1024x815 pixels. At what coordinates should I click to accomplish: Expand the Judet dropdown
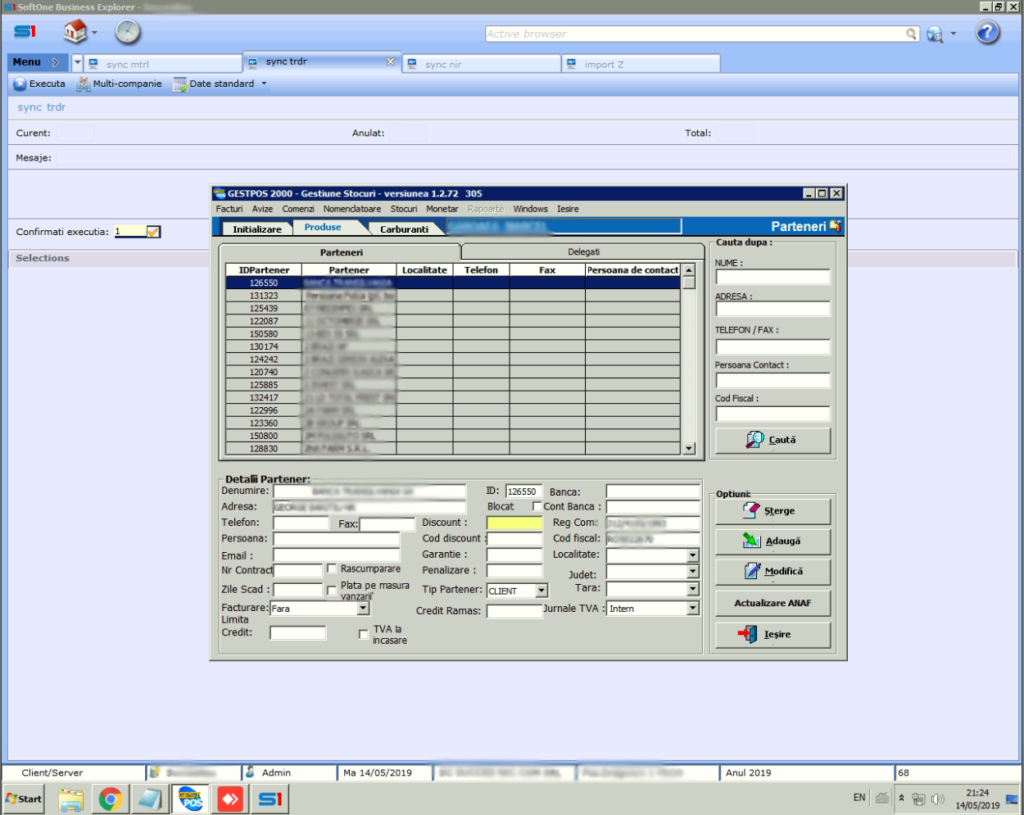(x=692, y=571)
